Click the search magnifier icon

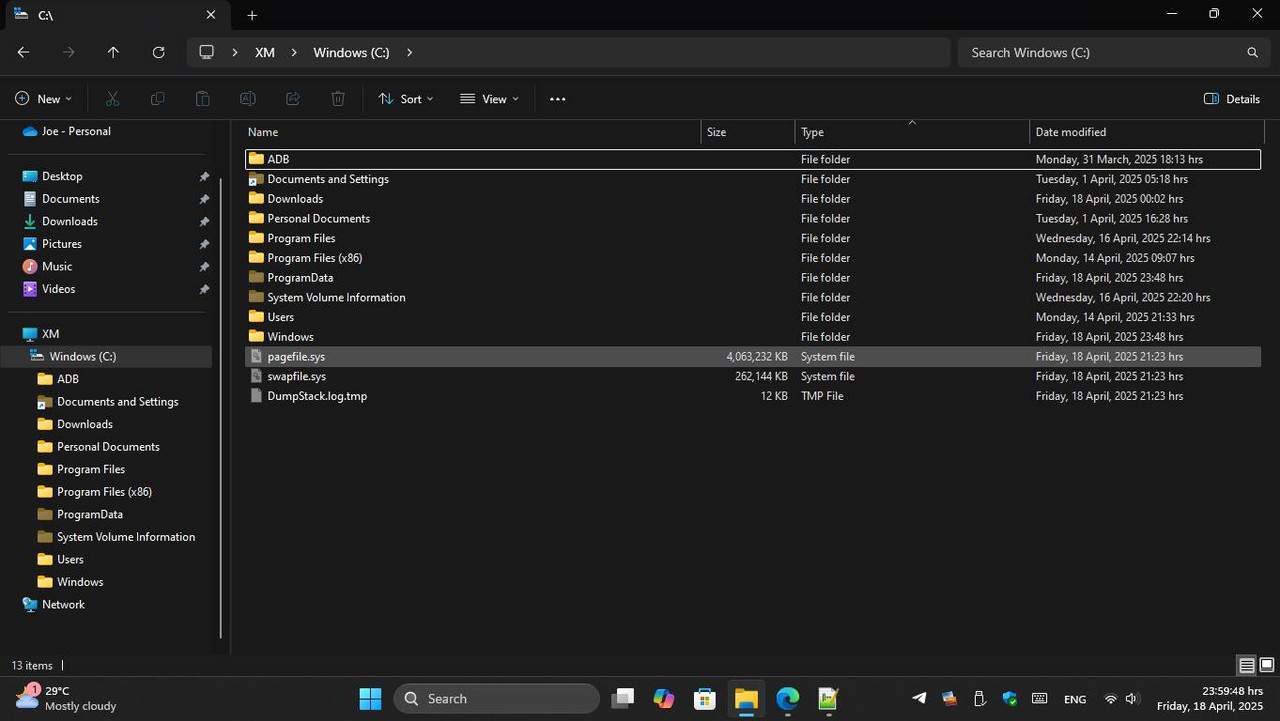[1252, 52]
